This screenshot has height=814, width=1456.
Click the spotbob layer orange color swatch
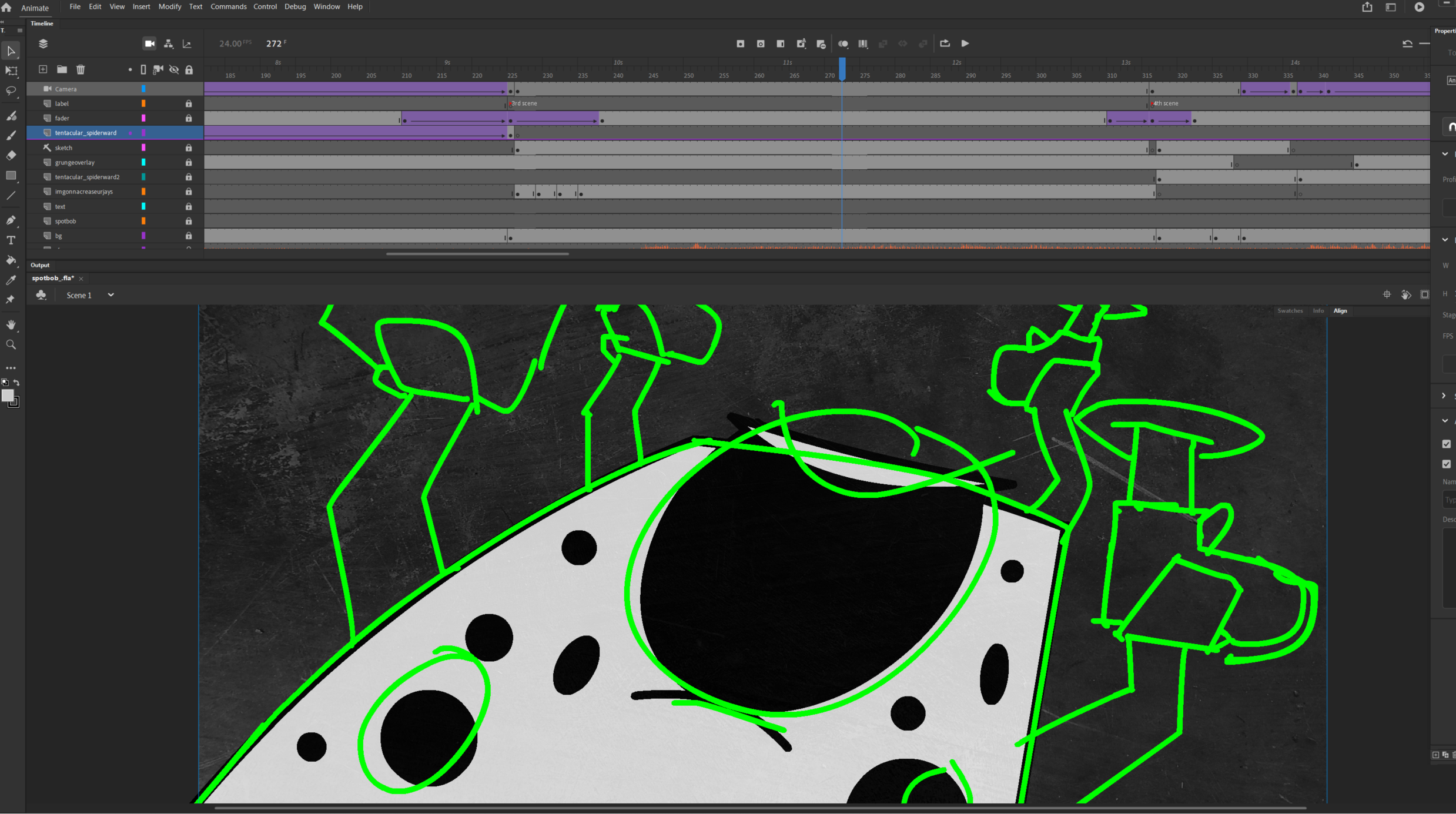(x=143, y=221)
